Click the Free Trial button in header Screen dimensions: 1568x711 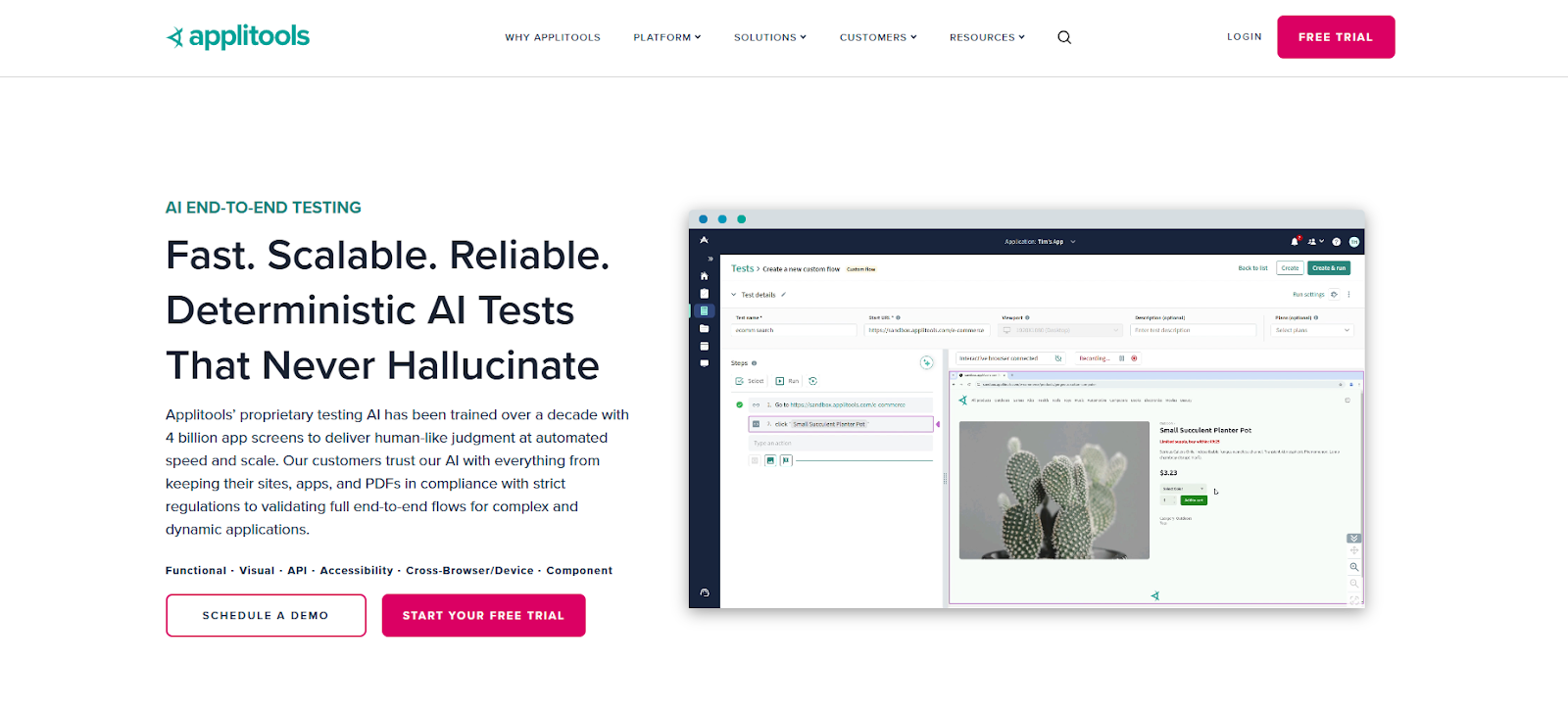point(1336,37)
